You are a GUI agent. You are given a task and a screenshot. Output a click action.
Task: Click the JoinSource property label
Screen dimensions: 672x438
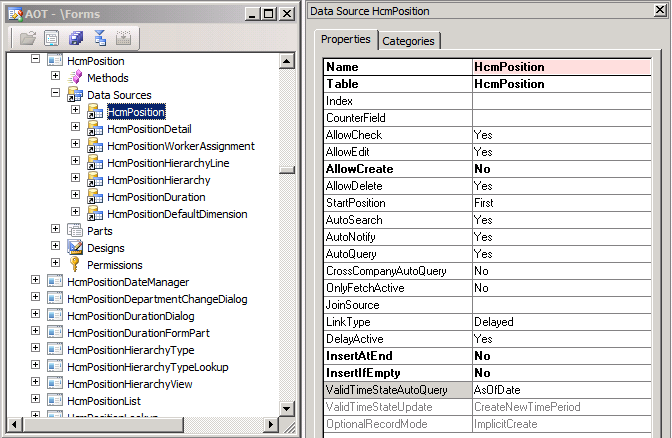coord(353,305)
